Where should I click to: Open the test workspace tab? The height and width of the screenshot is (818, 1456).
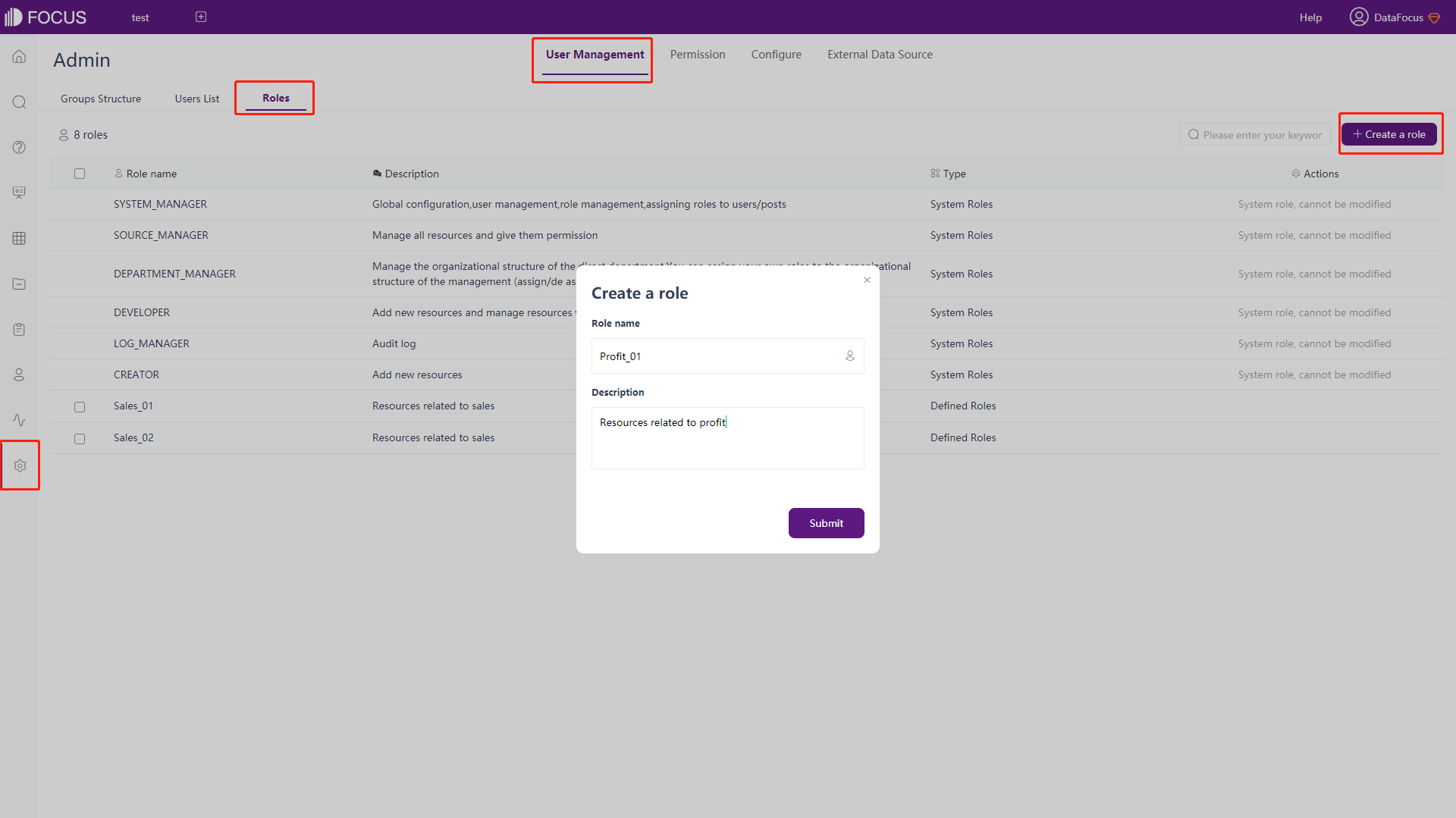tap(140, 17)
